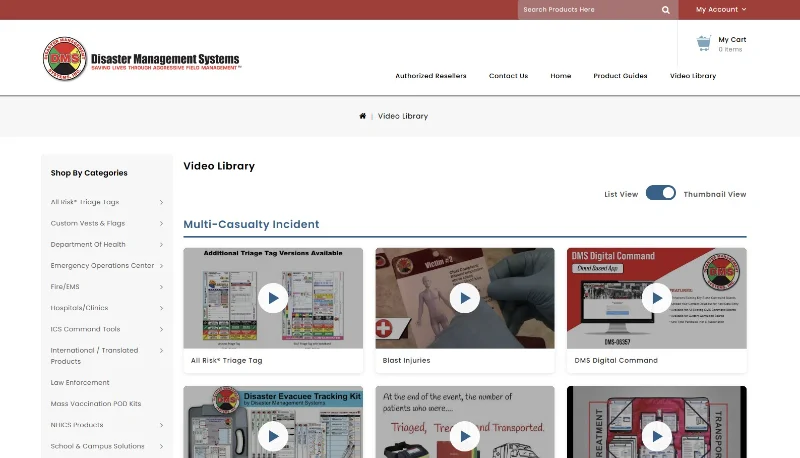Click the Search Products Here field
This screenshot has height=458, width=800.
point(589,10)
